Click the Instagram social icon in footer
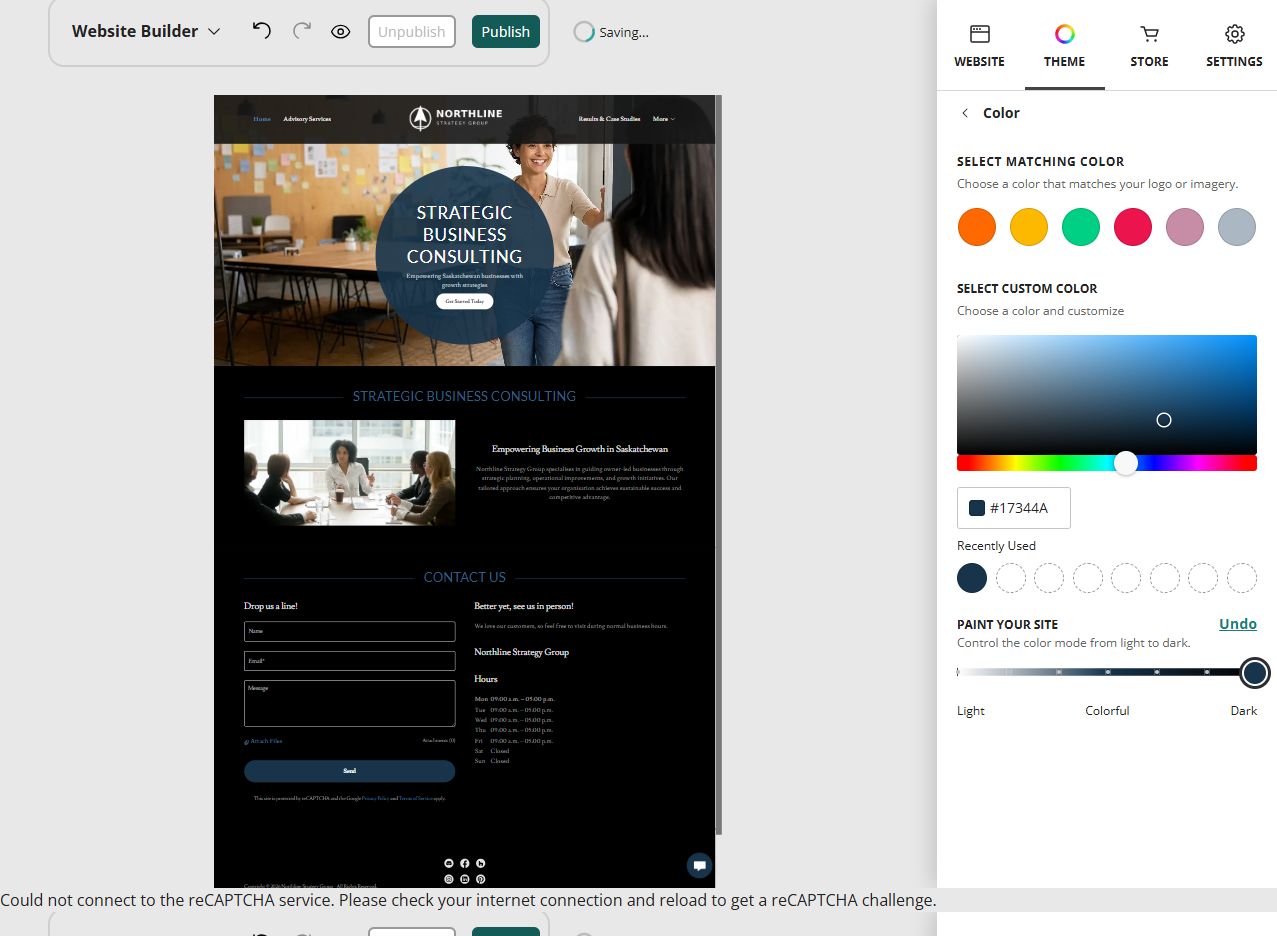 448,879
